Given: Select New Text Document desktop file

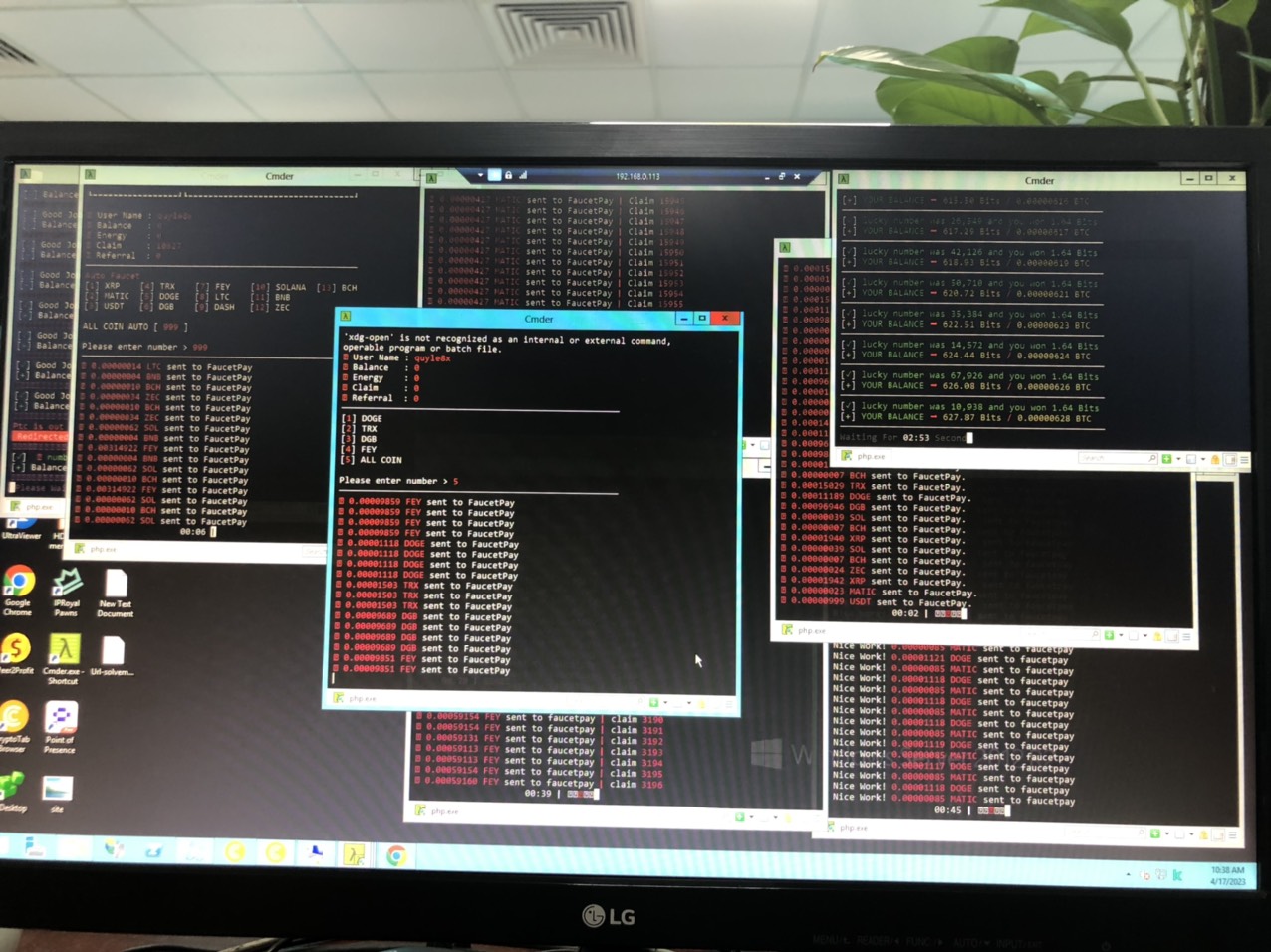Looking at the screenshot, I should point(115,593).
